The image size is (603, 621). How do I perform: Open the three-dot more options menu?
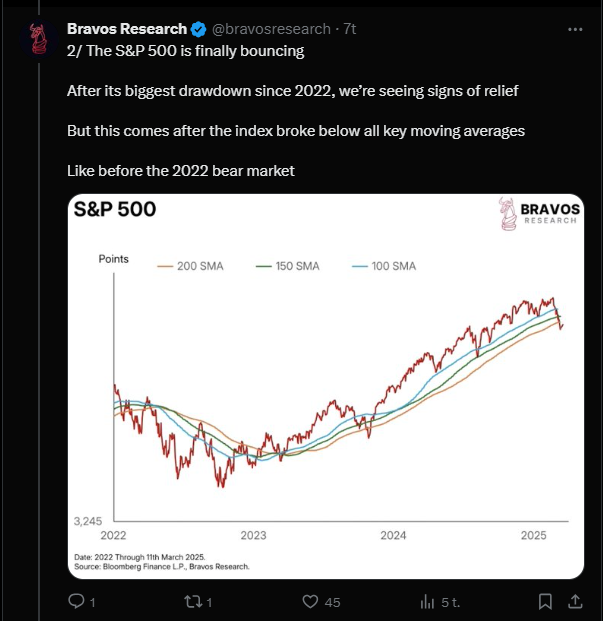coord(575,29)
